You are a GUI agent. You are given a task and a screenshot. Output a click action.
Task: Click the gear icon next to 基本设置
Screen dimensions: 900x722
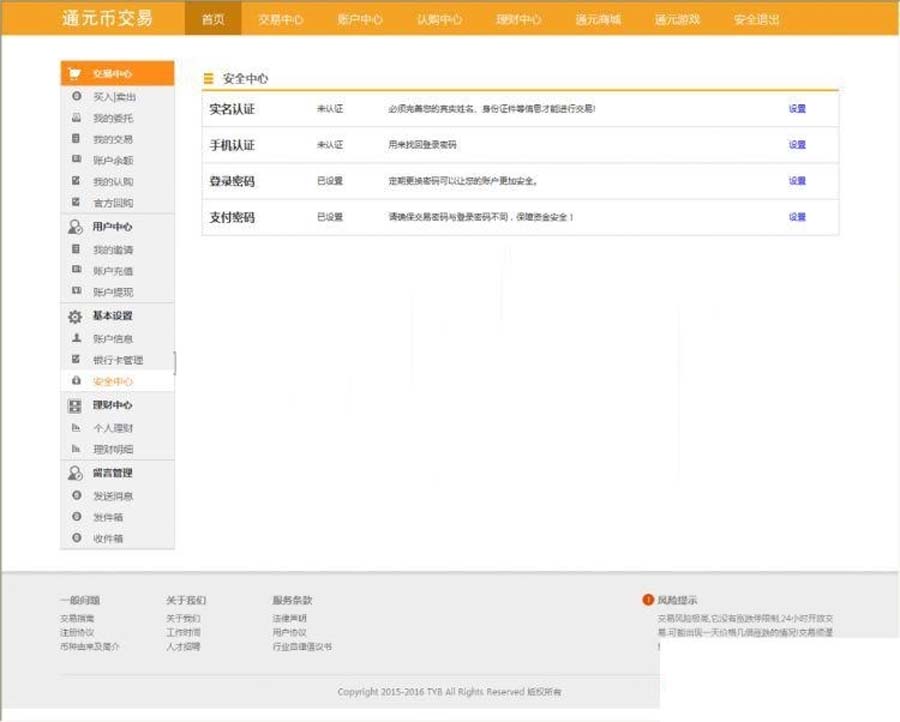75,316
